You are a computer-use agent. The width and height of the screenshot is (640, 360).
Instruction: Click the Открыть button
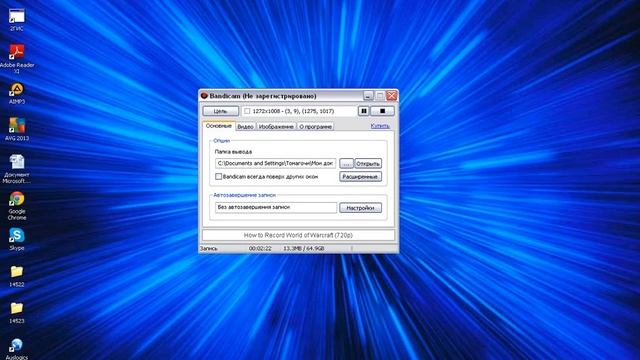pos(368,163)
